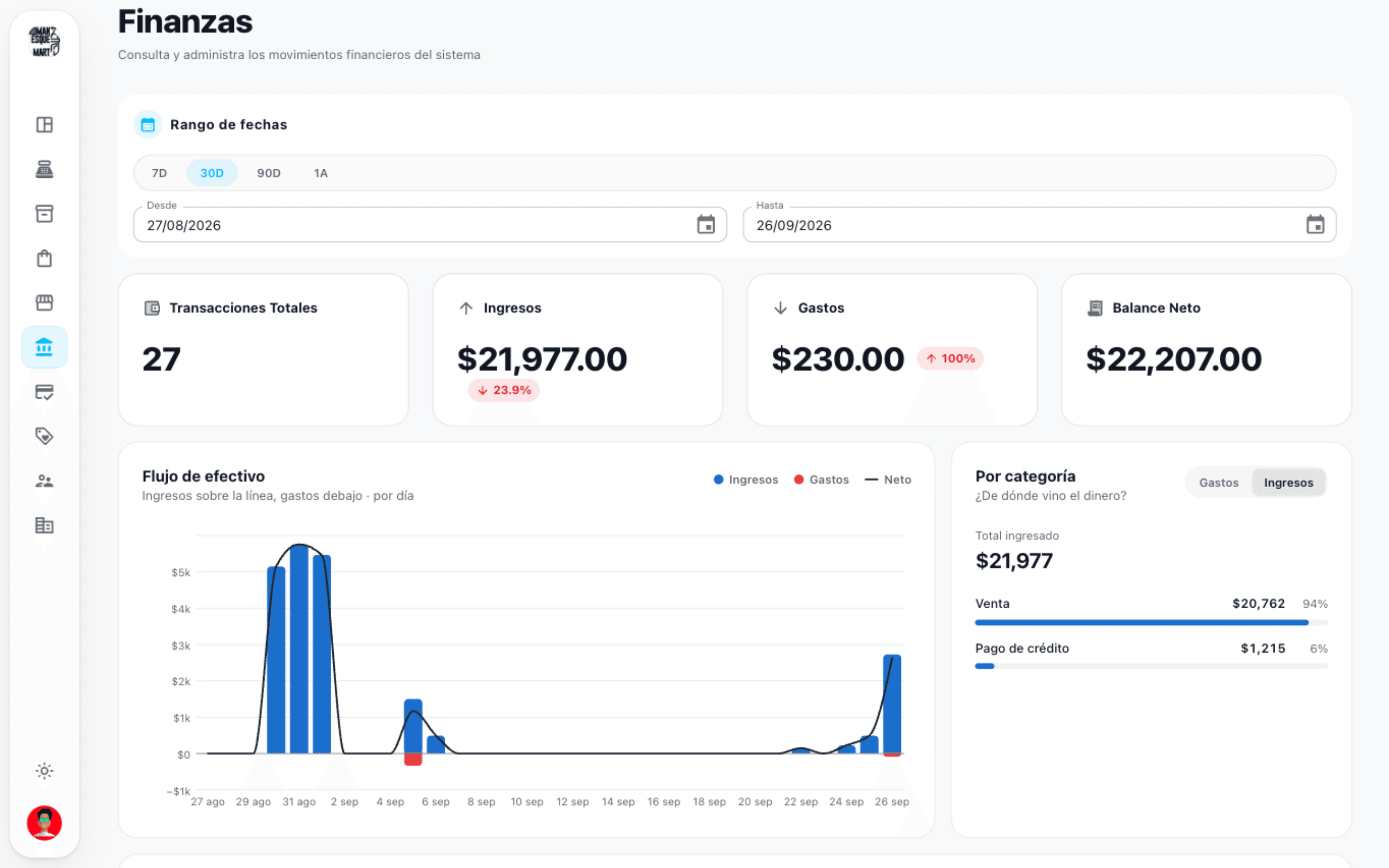This screenshot has width=1389, height=868.
Task: Click the $20,762 Venta amount
Action: (1258, 603)
